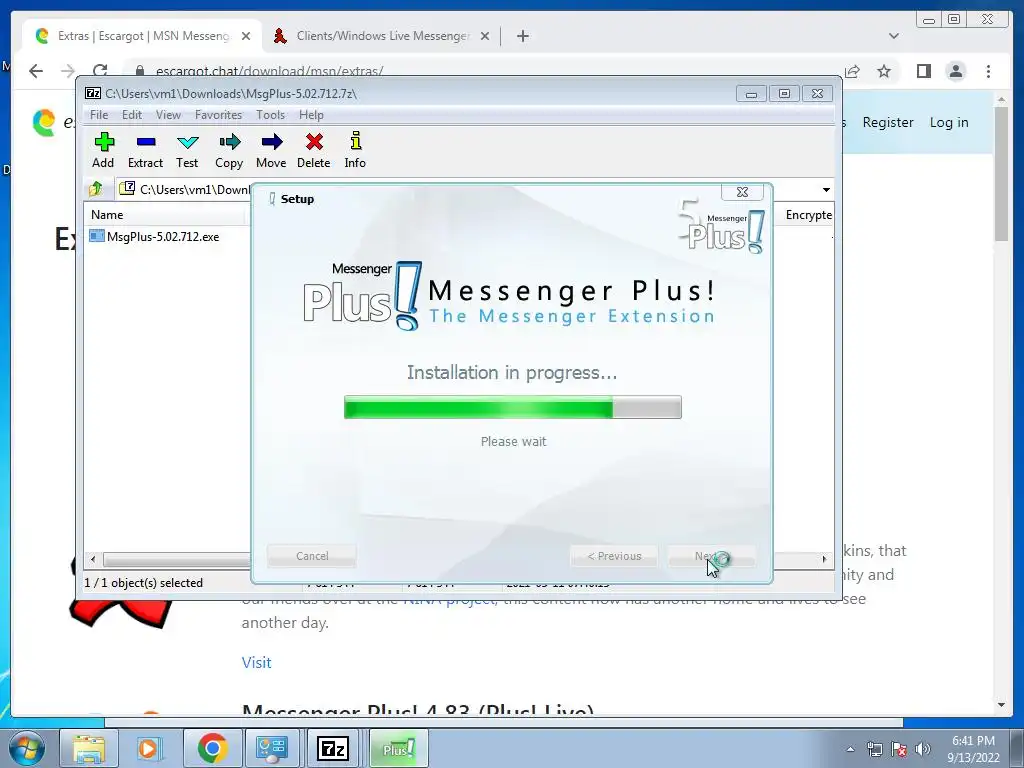Click the Move icon in 7-Zip toolbar
This screenshot has height=768, width=1024.
click(272, 142)
